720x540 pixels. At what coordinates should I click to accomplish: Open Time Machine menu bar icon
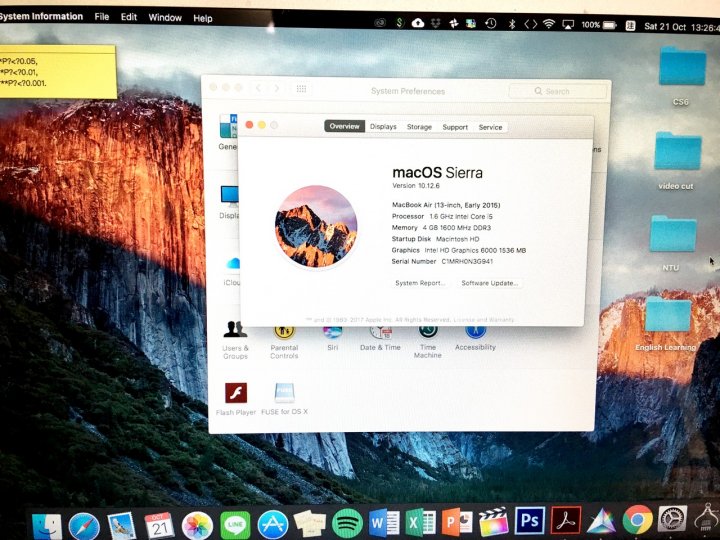[x=490, y=23]
